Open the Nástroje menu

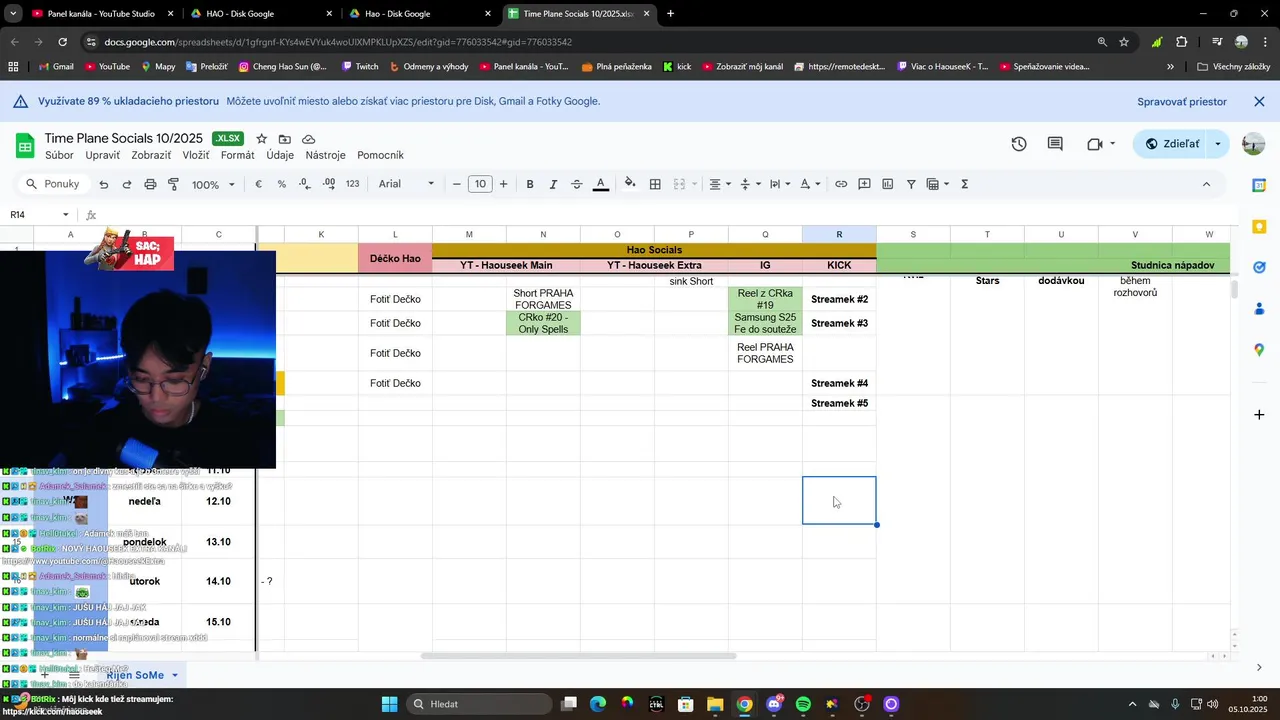click(x=325, y=155)
